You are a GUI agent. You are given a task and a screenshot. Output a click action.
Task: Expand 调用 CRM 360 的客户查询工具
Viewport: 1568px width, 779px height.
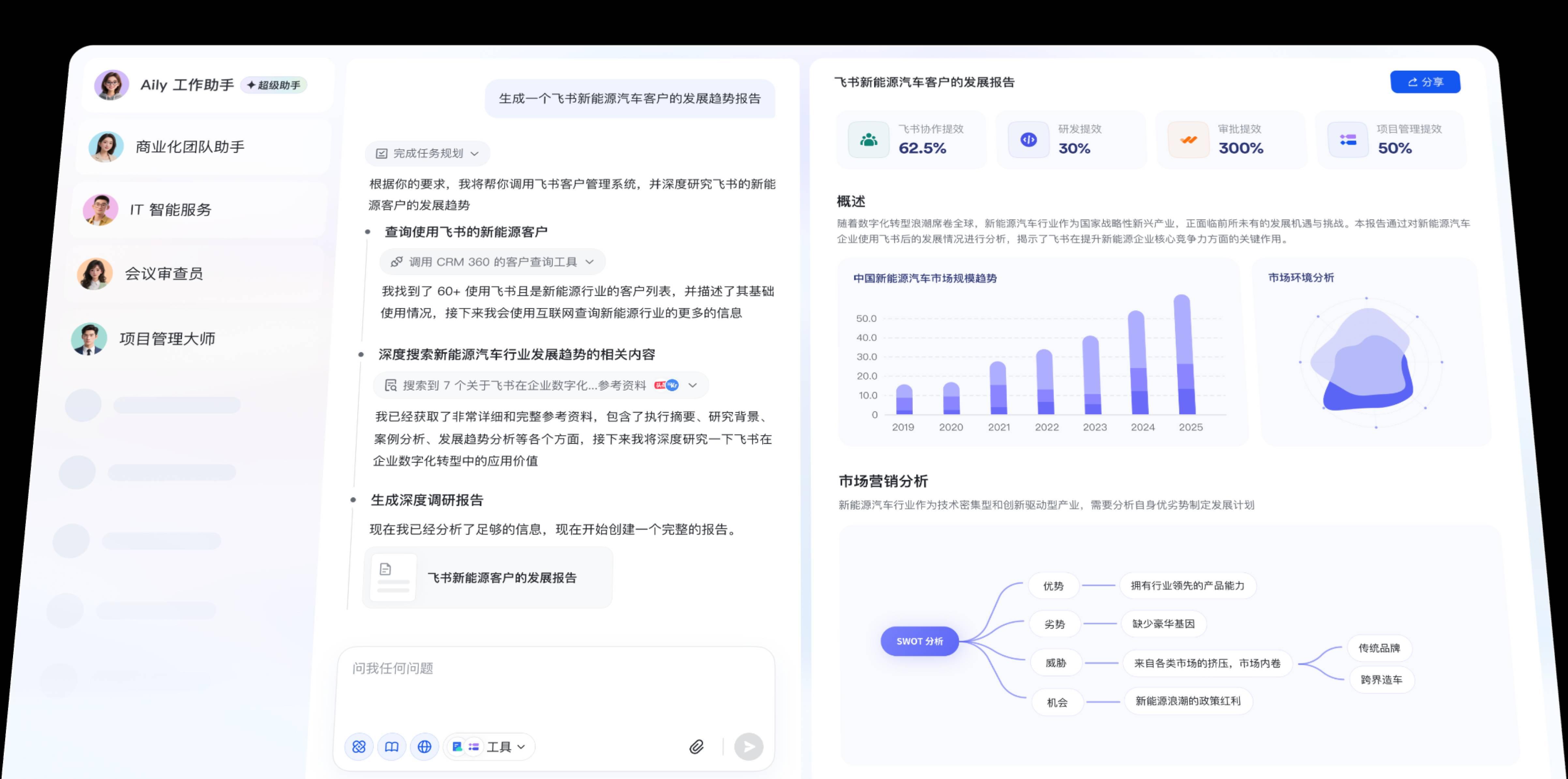click(492, 262)
